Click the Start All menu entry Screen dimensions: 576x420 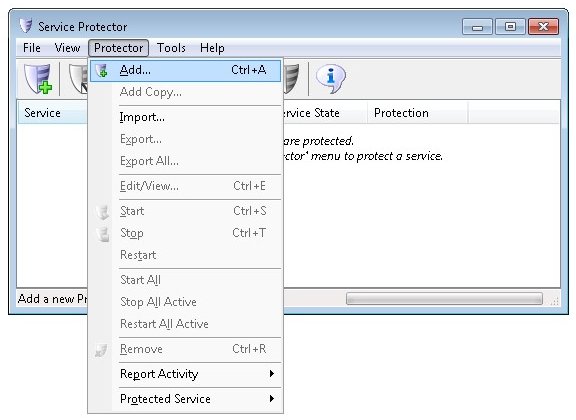(x=186, y=280)
